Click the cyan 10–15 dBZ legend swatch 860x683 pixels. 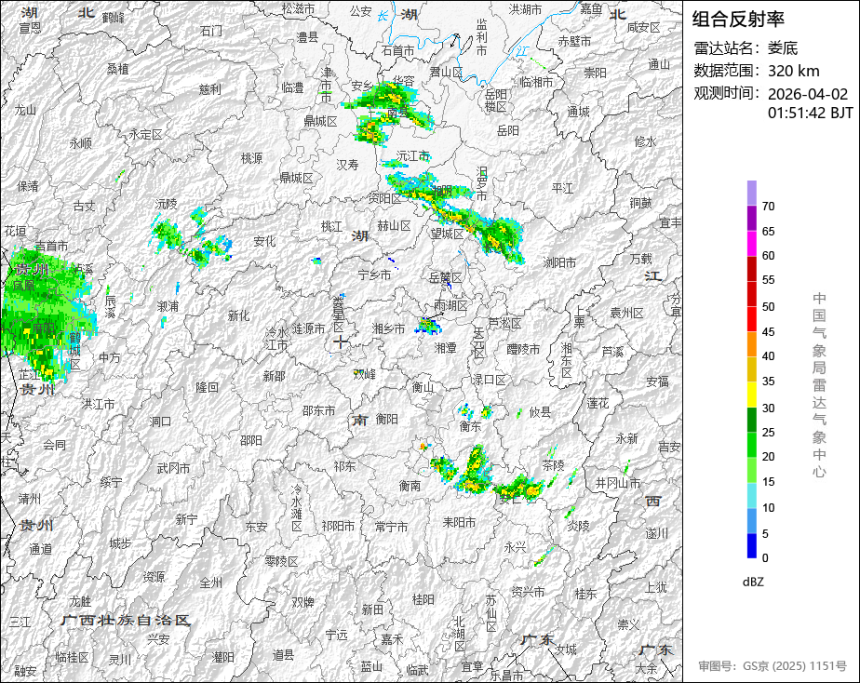click(x=751, y=495)
